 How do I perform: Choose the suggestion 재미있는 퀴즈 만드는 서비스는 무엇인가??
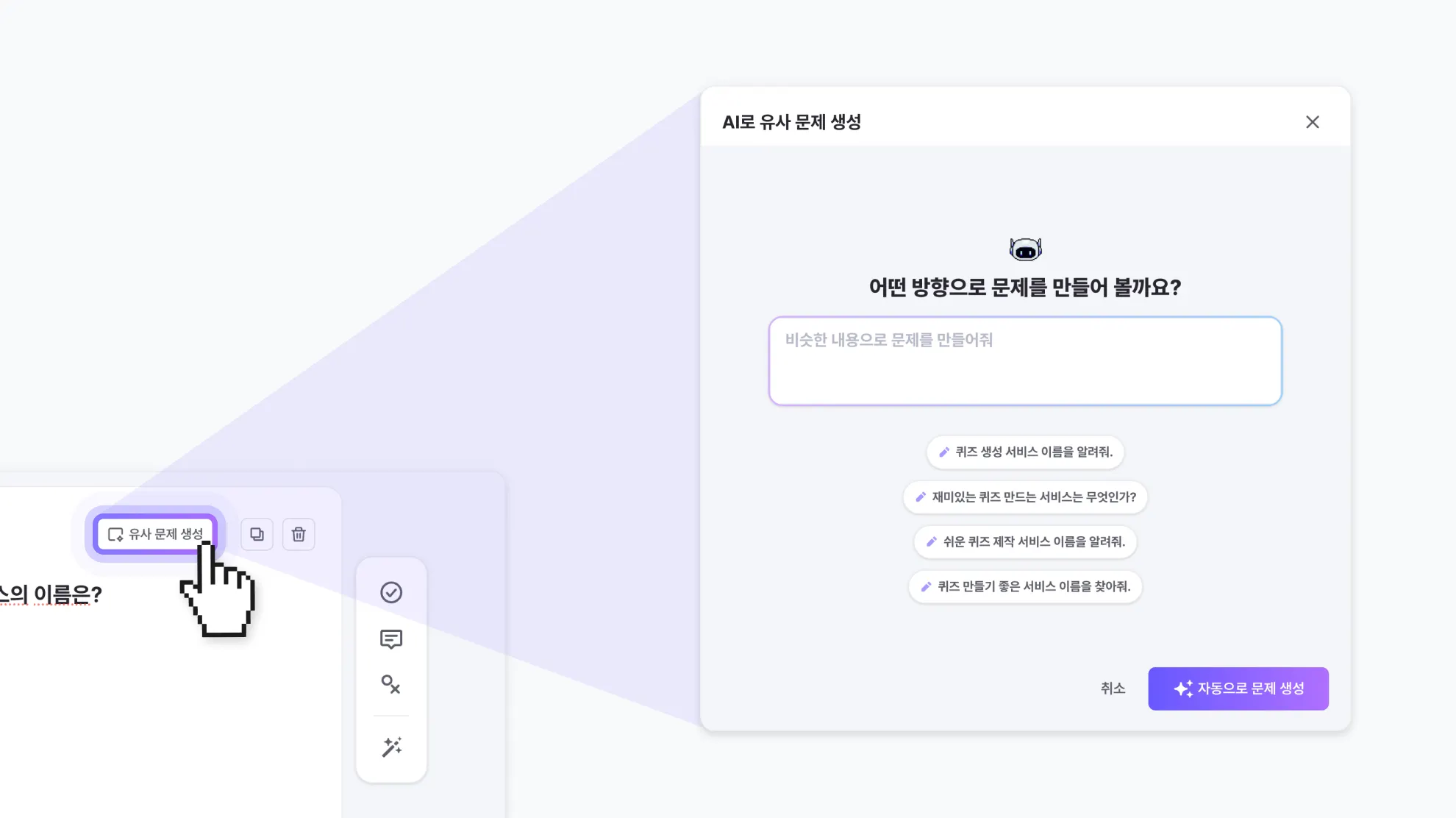[x=1025, y=497]
